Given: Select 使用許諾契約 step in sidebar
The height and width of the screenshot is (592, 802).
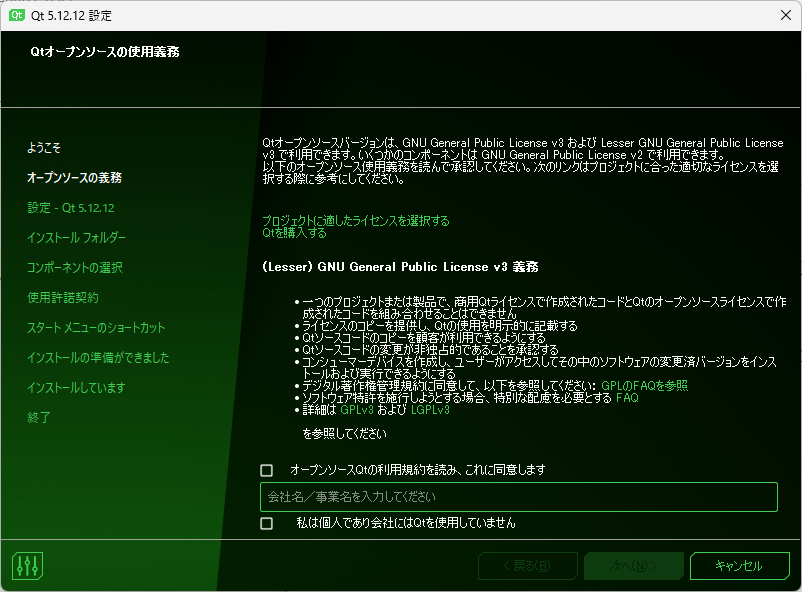Looking at the screenshot, I should (63, 297).
